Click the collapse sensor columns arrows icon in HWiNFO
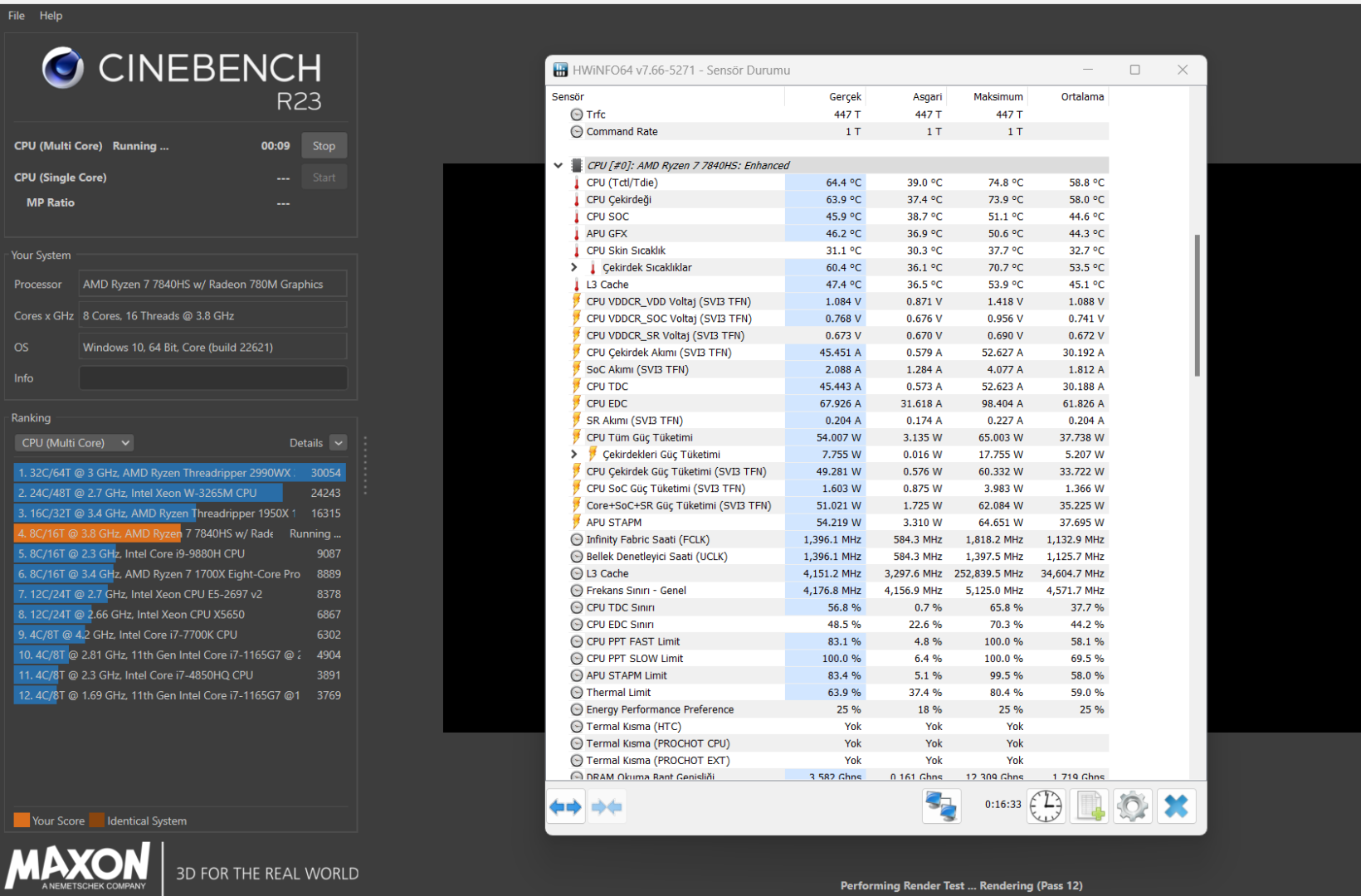This screenshot has width=1361, height=896. coord(607,806)
